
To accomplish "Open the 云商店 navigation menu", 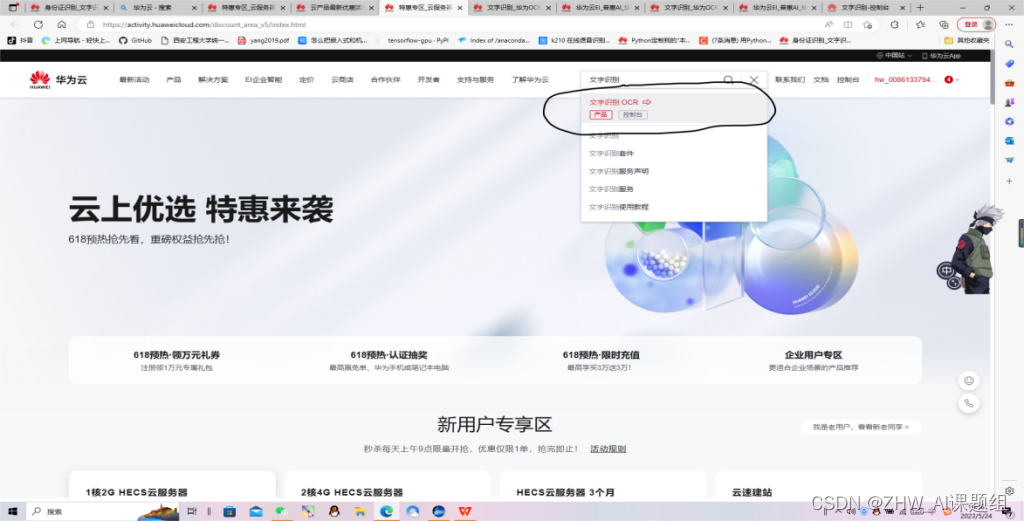I will 342,80.
